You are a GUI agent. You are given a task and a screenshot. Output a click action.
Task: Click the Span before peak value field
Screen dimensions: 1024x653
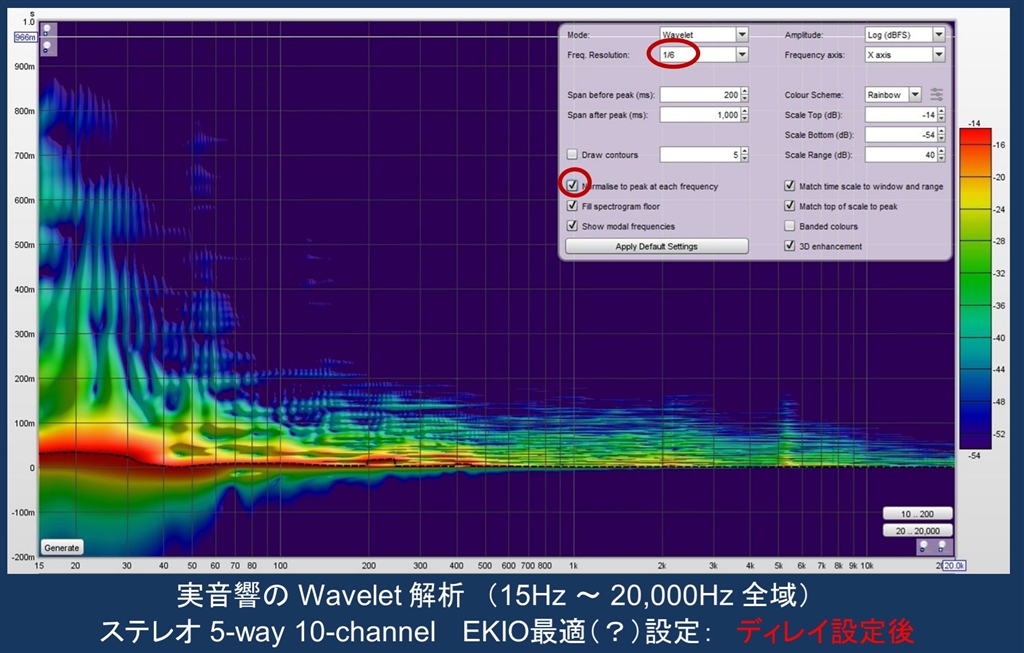click(699, 95)
